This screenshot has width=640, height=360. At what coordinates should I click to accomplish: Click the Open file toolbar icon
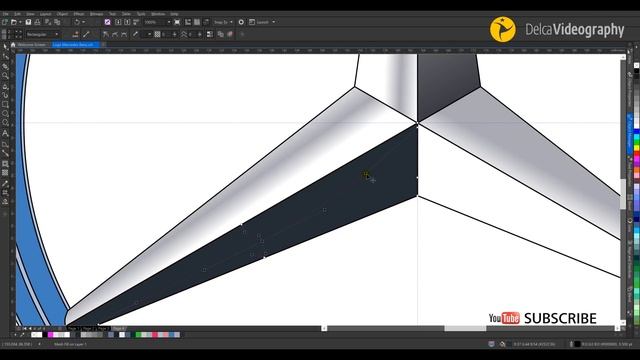[14, 22]
